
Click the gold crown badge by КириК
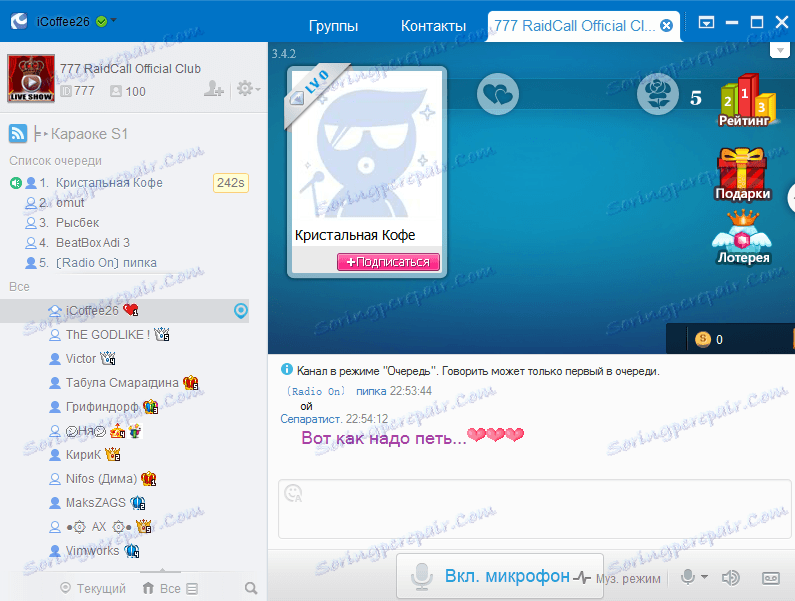pos(113,454)
